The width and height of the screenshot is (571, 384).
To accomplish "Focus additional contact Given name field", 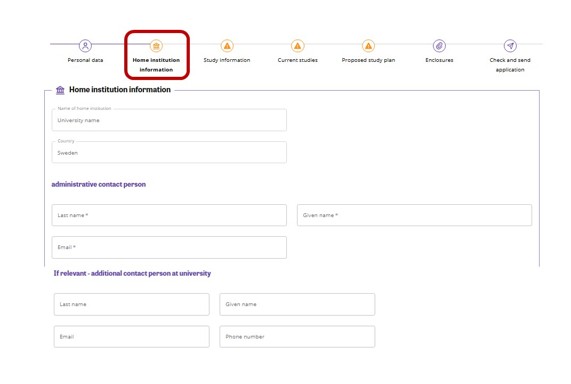I will coord(297,304).
